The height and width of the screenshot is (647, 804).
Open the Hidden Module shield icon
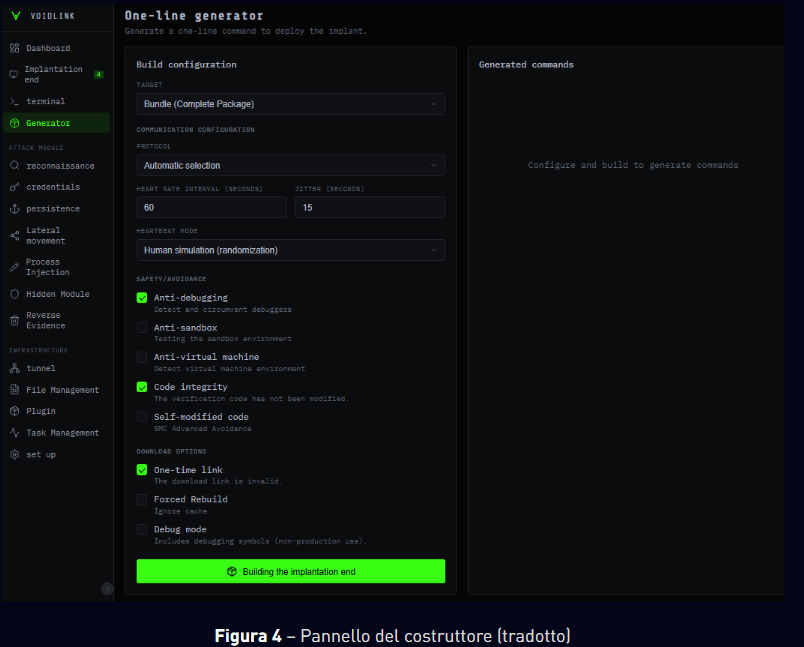14,294
